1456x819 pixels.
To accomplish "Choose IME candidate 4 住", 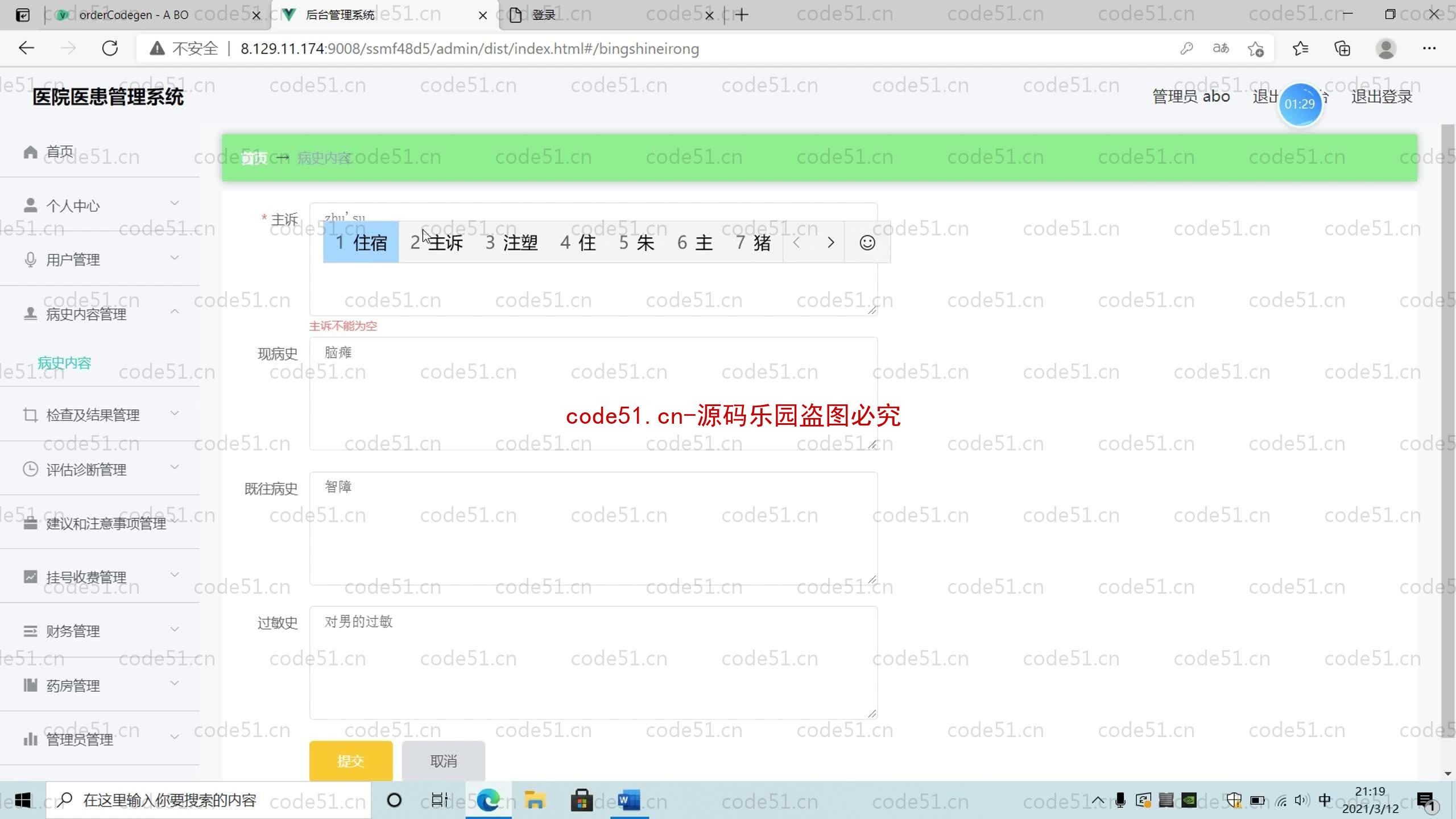I will [x=578, y=243].
